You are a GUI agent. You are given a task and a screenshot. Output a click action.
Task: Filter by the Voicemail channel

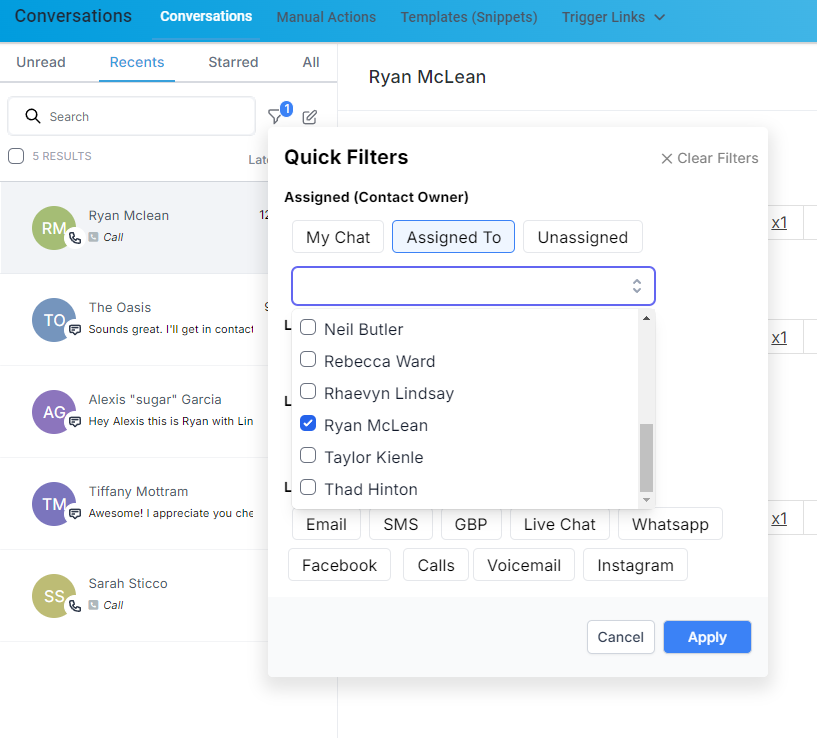pos(524,565)
